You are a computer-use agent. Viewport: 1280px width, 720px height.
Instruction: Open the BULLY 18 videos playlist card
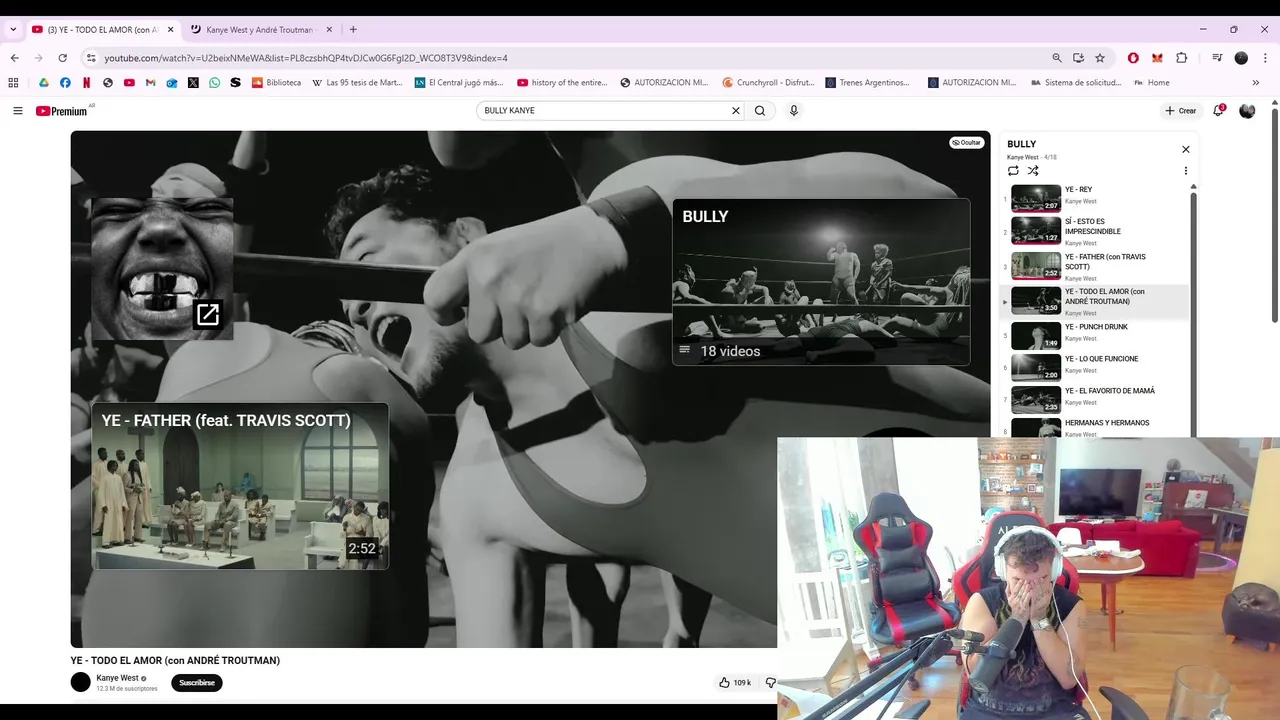pyautogui.click(x=821, y=282)
